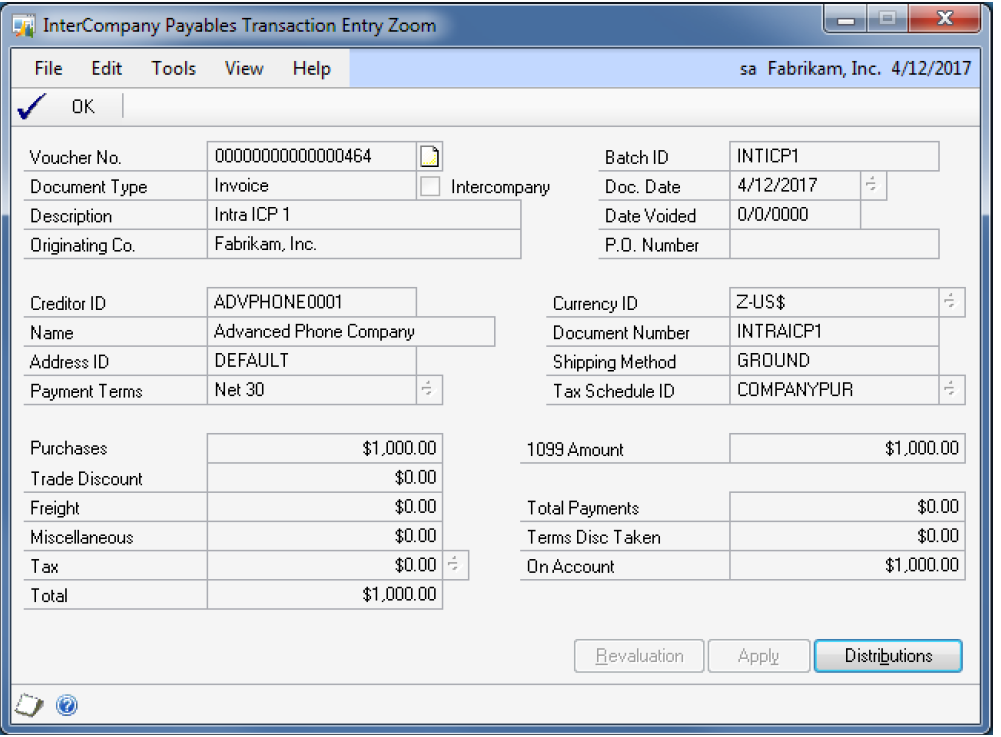Click the Apply button
The image size is (1001, 737).
[758, 656]
